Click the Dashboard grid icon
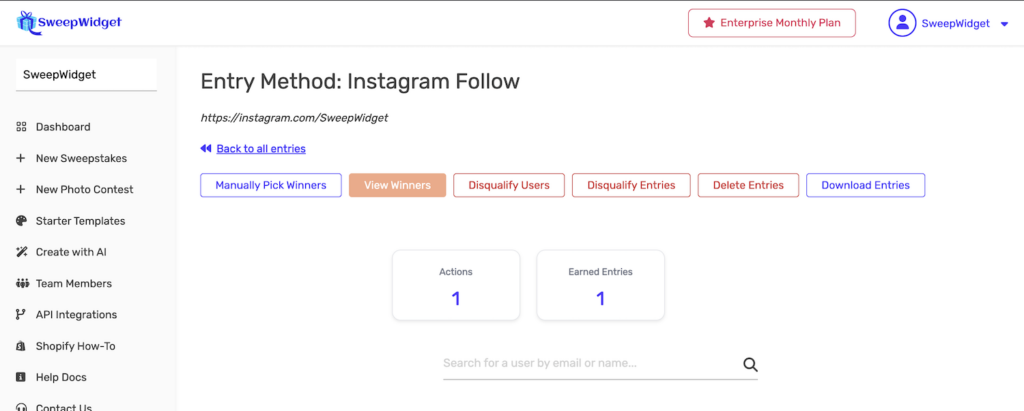This screenshot has height=411, width=1024. pyautogui.click(x=21, y=127)
